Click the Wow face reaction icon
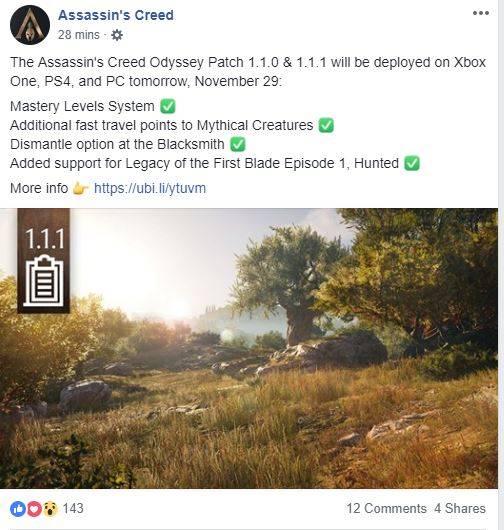The image size is (504, 530). coord(50,509)
